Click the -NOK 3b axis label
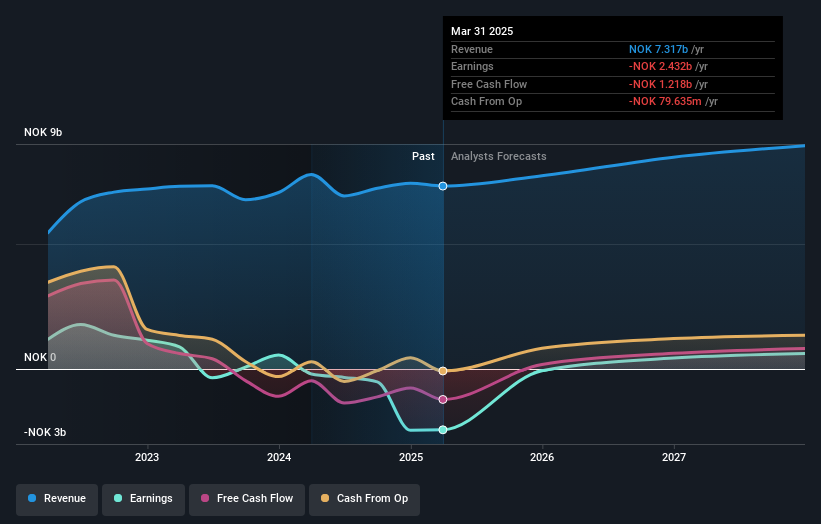The image size is (821, 524). click(x=45, y=432)
